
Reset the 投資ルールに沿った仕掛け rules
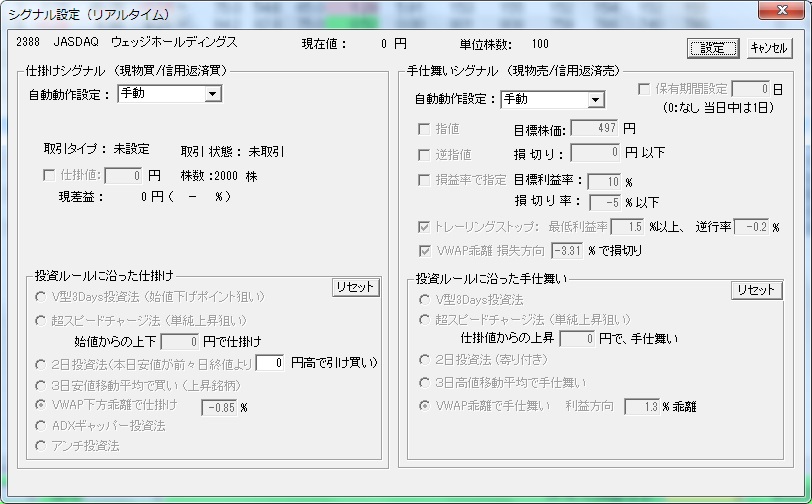(355, 287)
